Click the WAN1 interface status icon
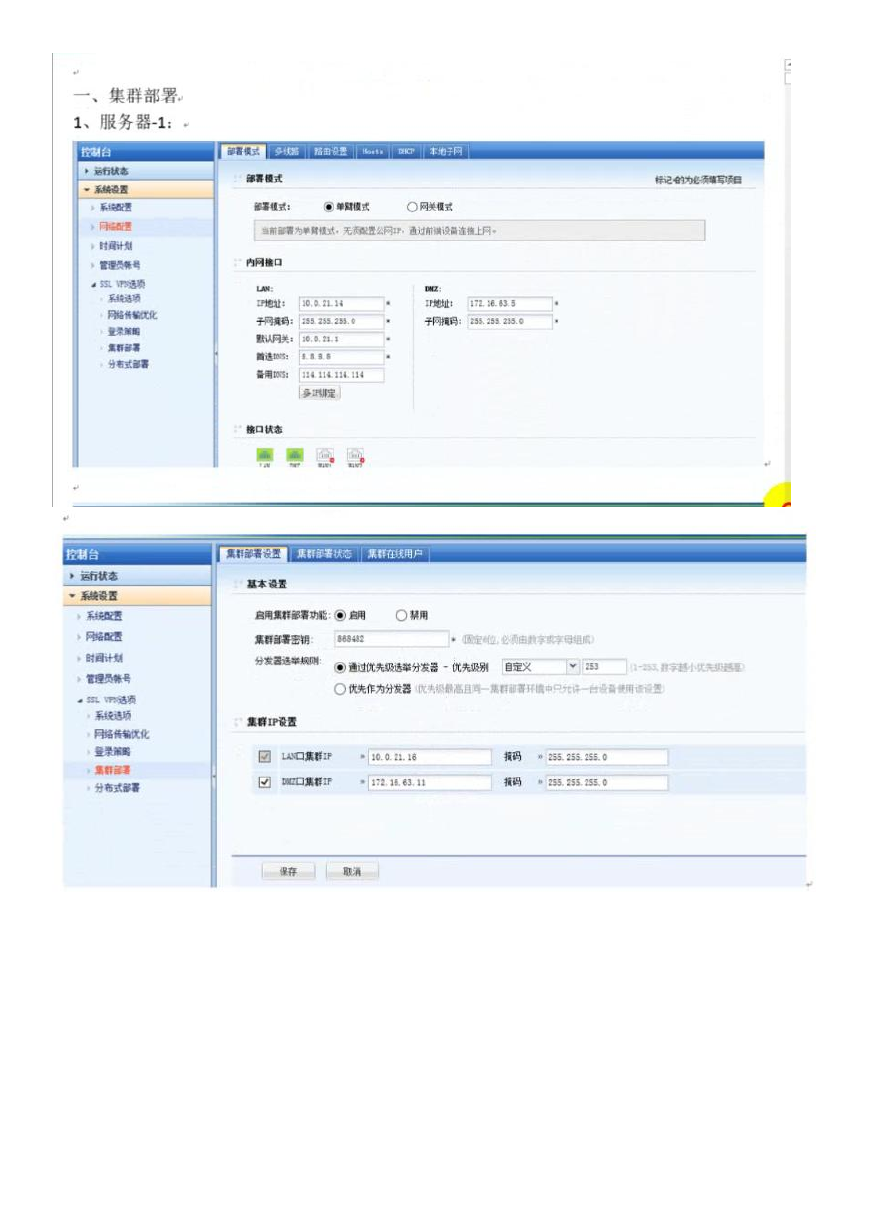This screenshot has width=869, height=1228. (324, 455)
